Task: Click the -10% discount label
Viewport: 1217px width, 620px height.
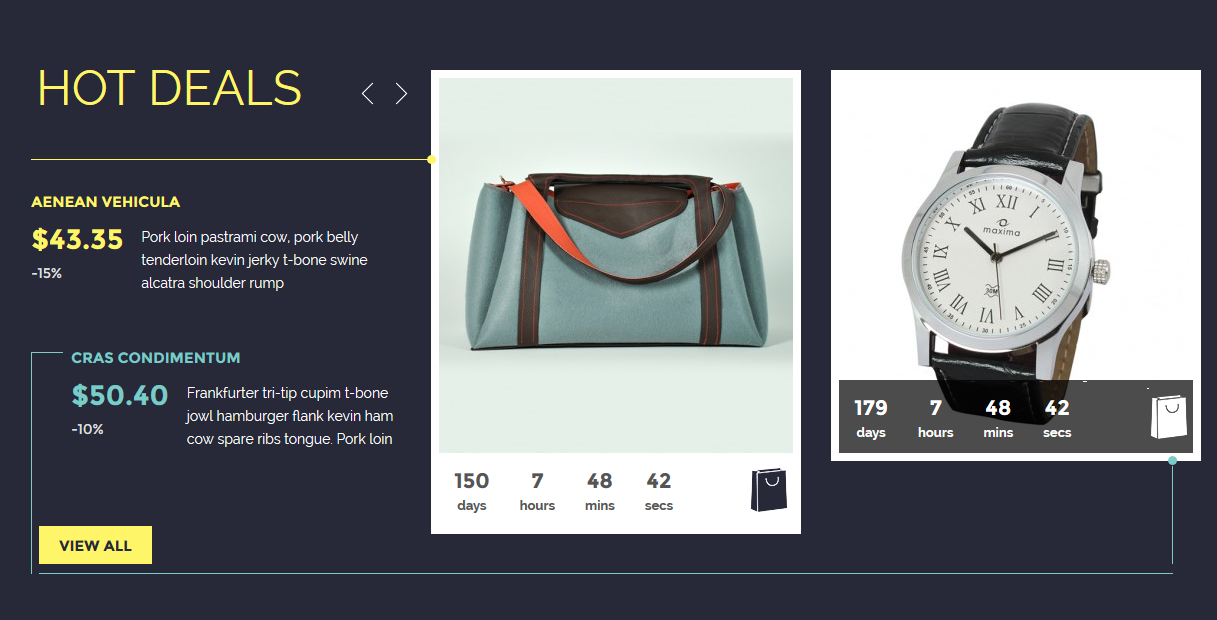Action: coord(87,429)
